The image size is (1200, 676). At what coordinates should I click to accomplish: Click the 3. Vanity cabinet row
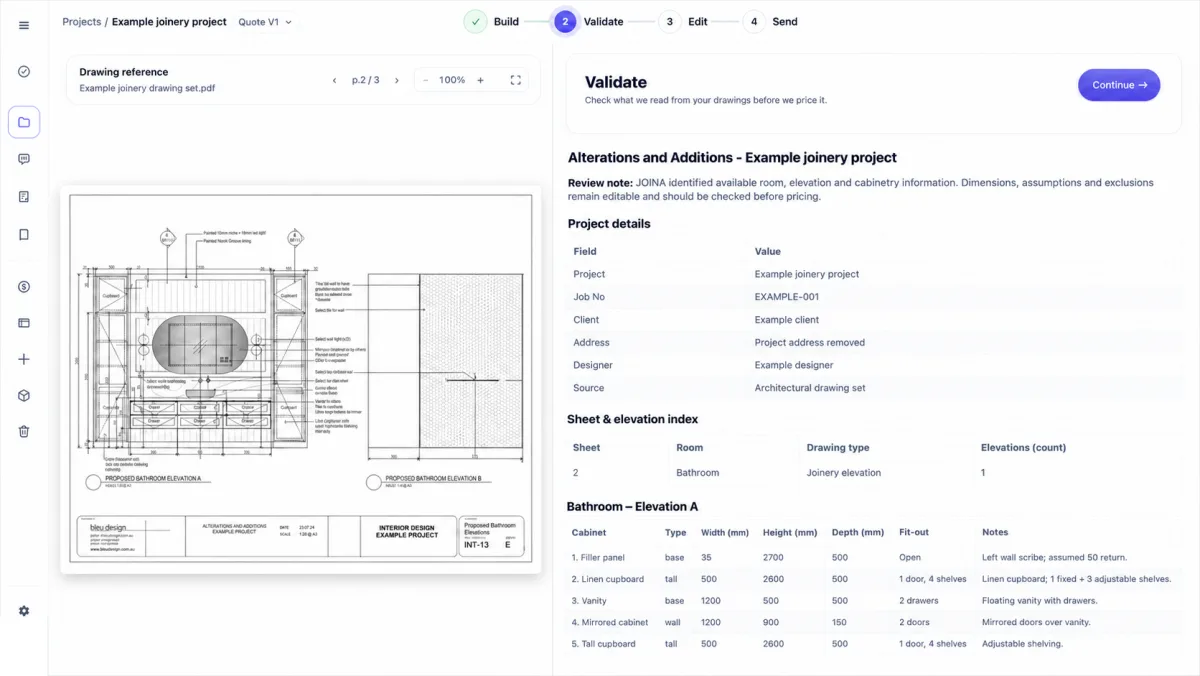click(875, 601)
